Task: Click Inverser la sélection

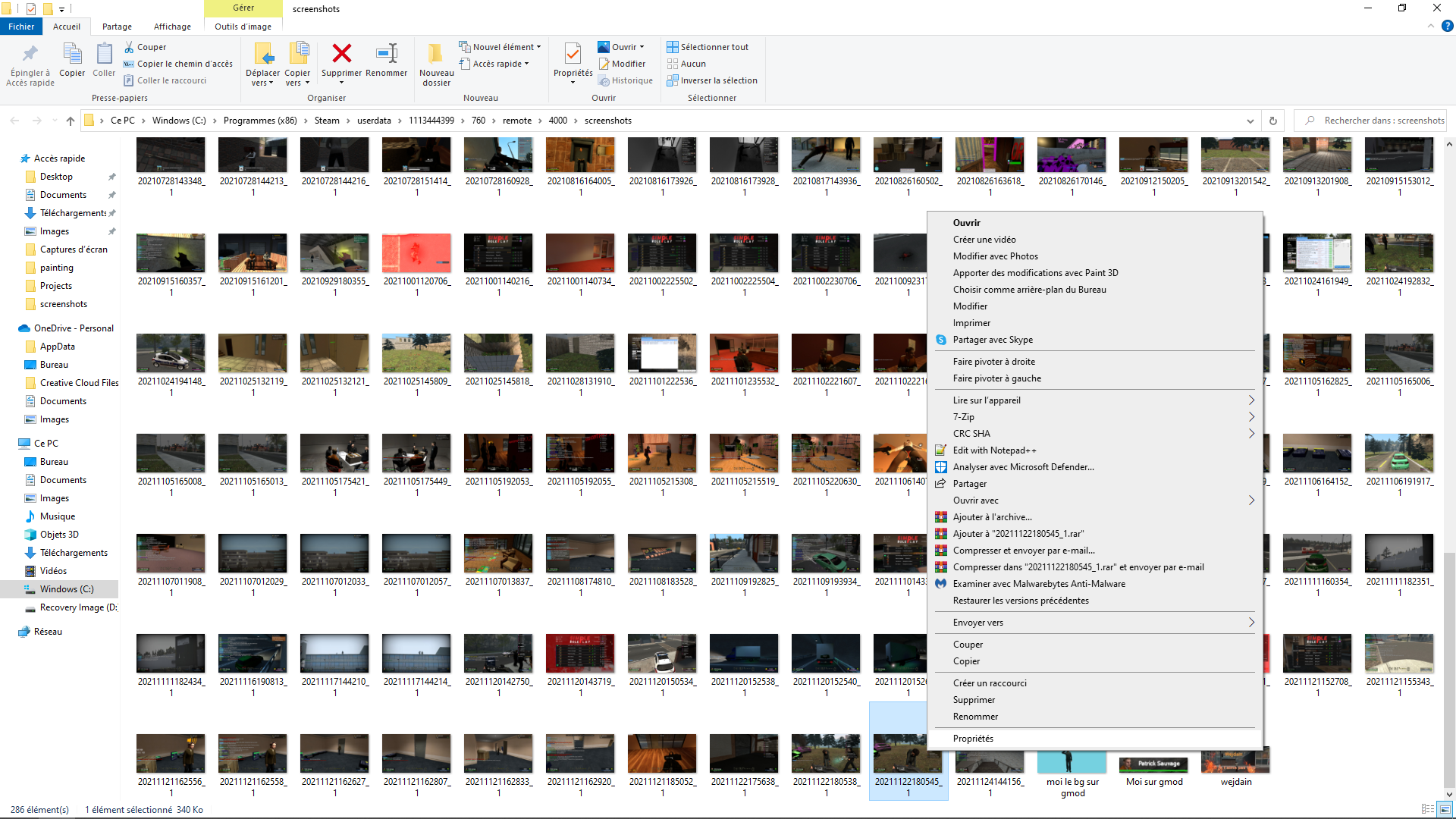Action: (712, 80)
